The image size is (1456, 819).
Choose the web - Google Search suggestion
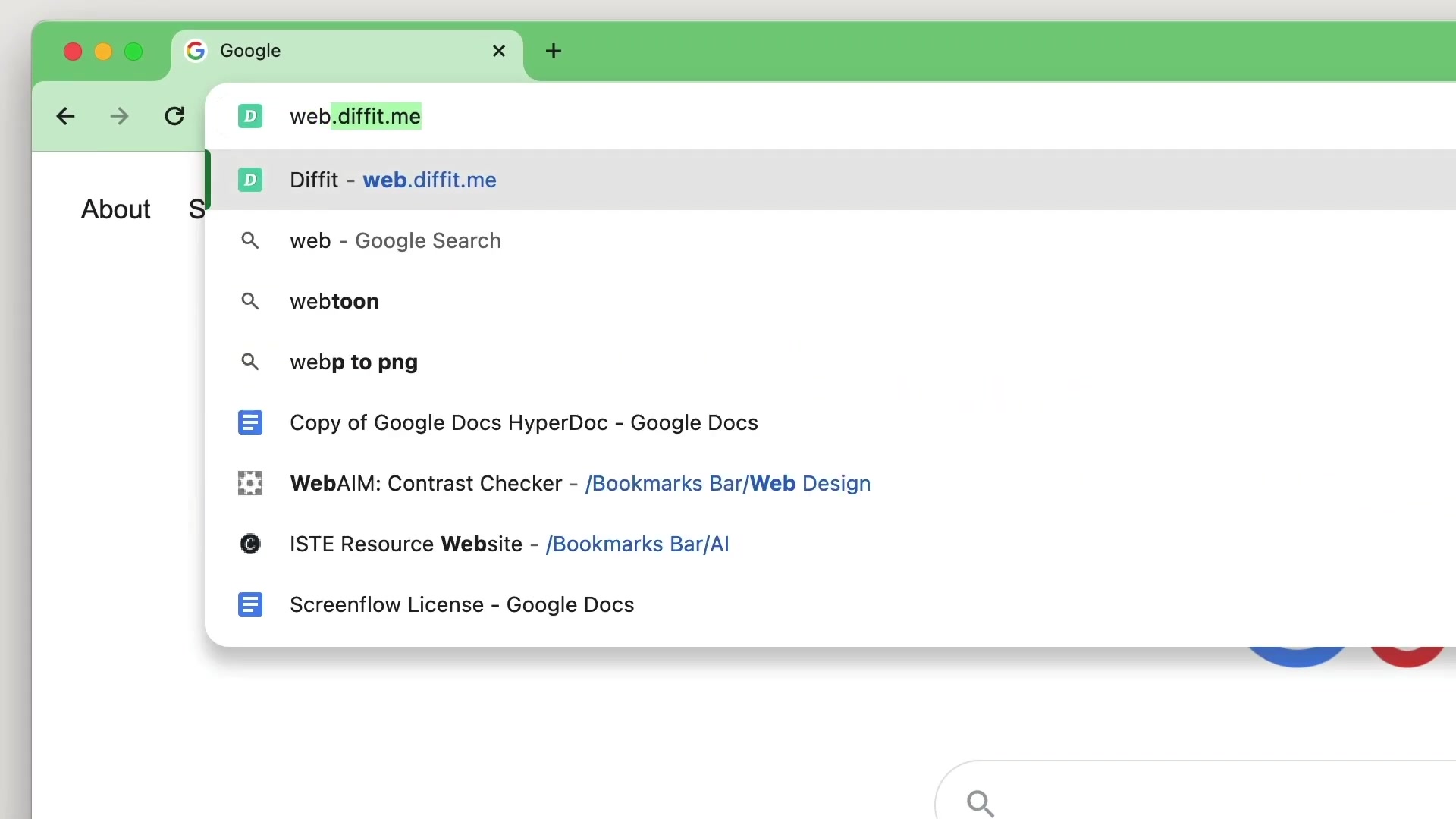point(830,240)
